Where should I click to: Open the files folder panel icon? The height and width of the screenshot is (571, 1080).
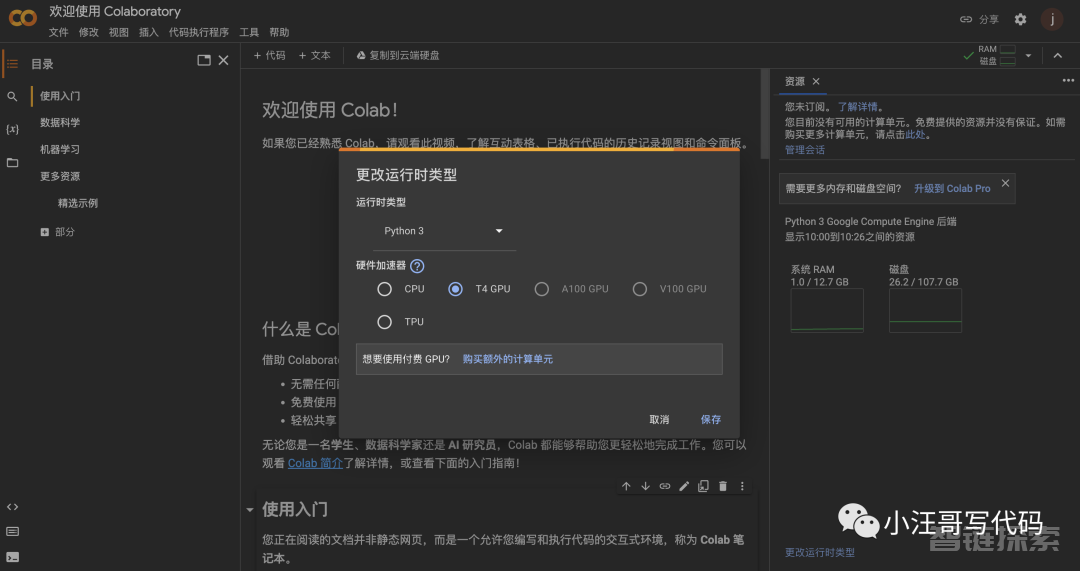(12, 163)
